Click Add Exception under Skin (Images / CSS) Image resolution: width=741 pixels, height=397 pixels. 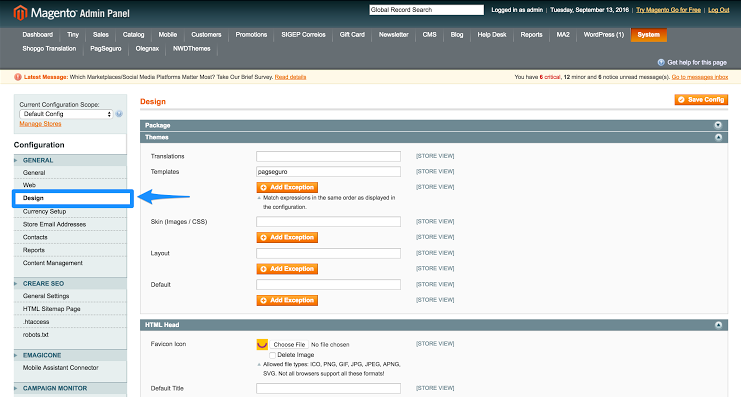[x=287, y=237]
